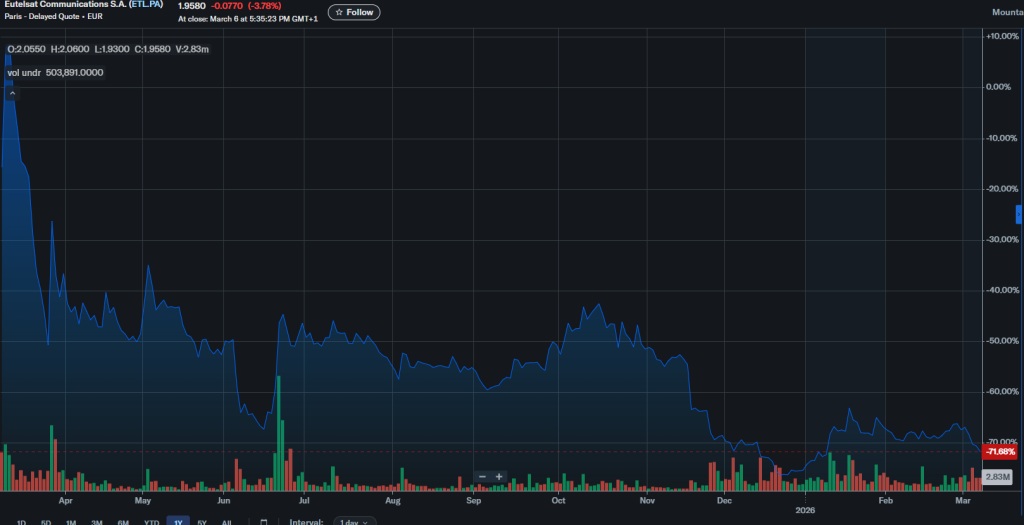Click the Apr label on time axis
This screenshot has width=1024, height=525.
click(65, 501)
